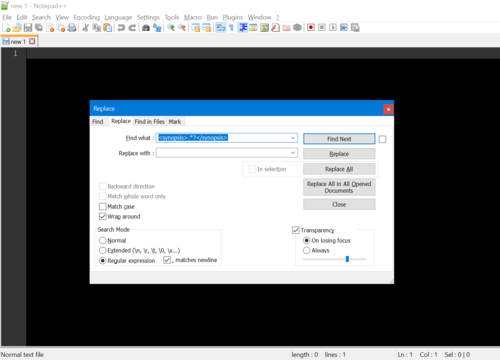500x360 pixels.
Task: Uncheck the '. matches newline' checkbox
Action: [167, 260]
